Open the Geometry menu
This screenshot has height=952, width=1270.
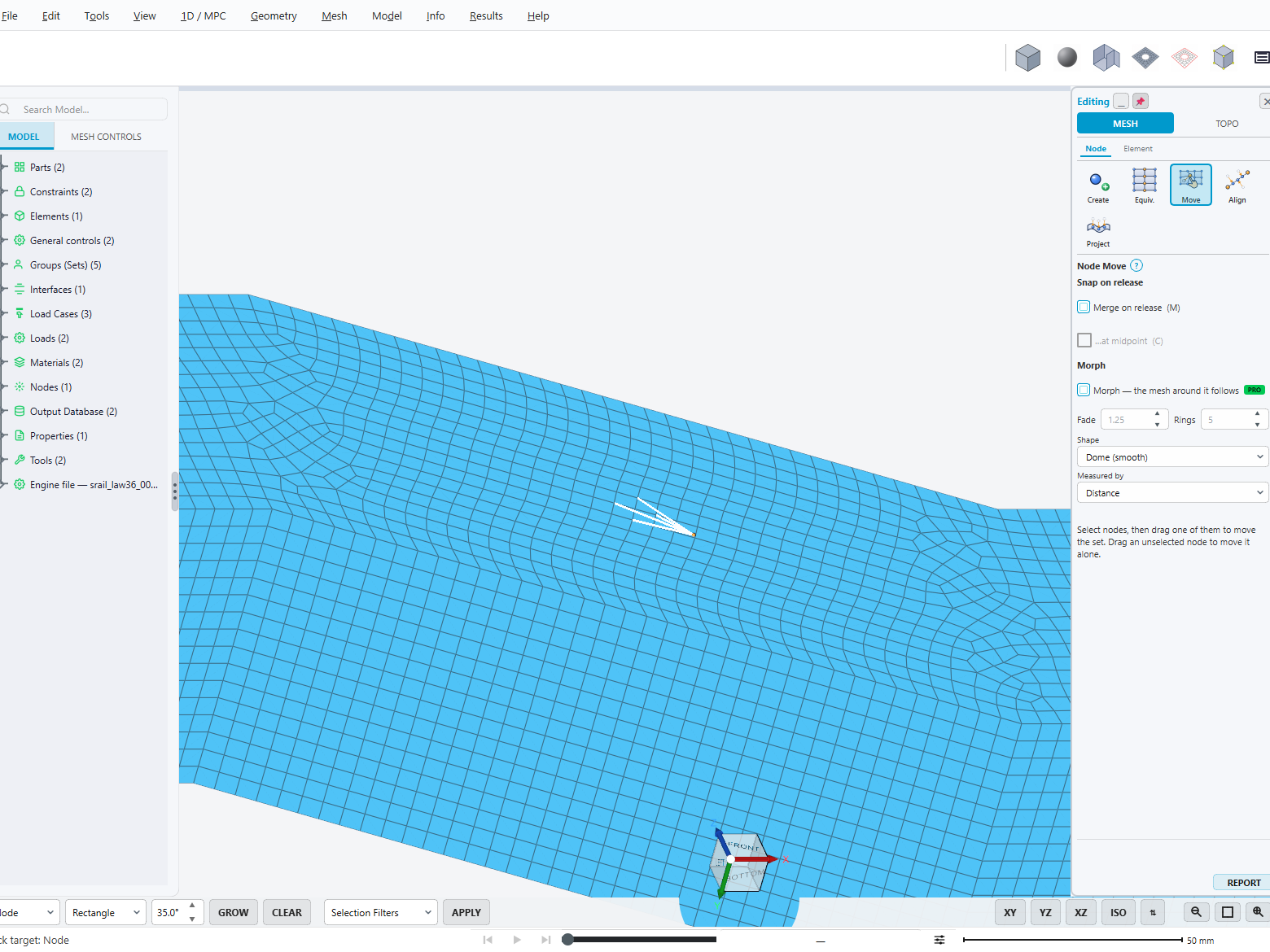coord(274,15)
